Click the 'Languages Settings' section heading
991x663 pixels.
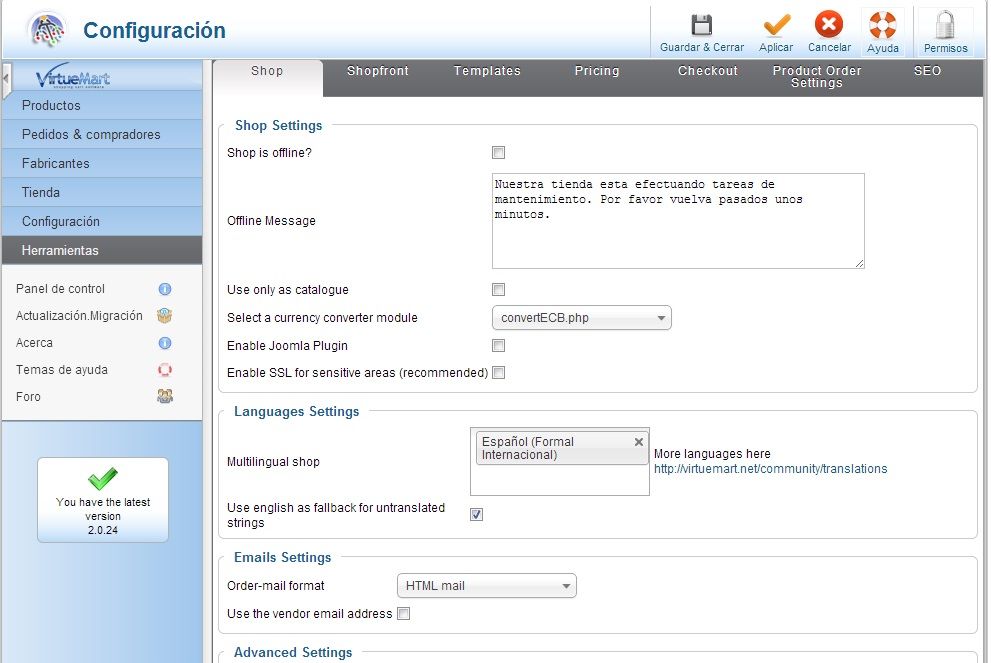point(296,411)
